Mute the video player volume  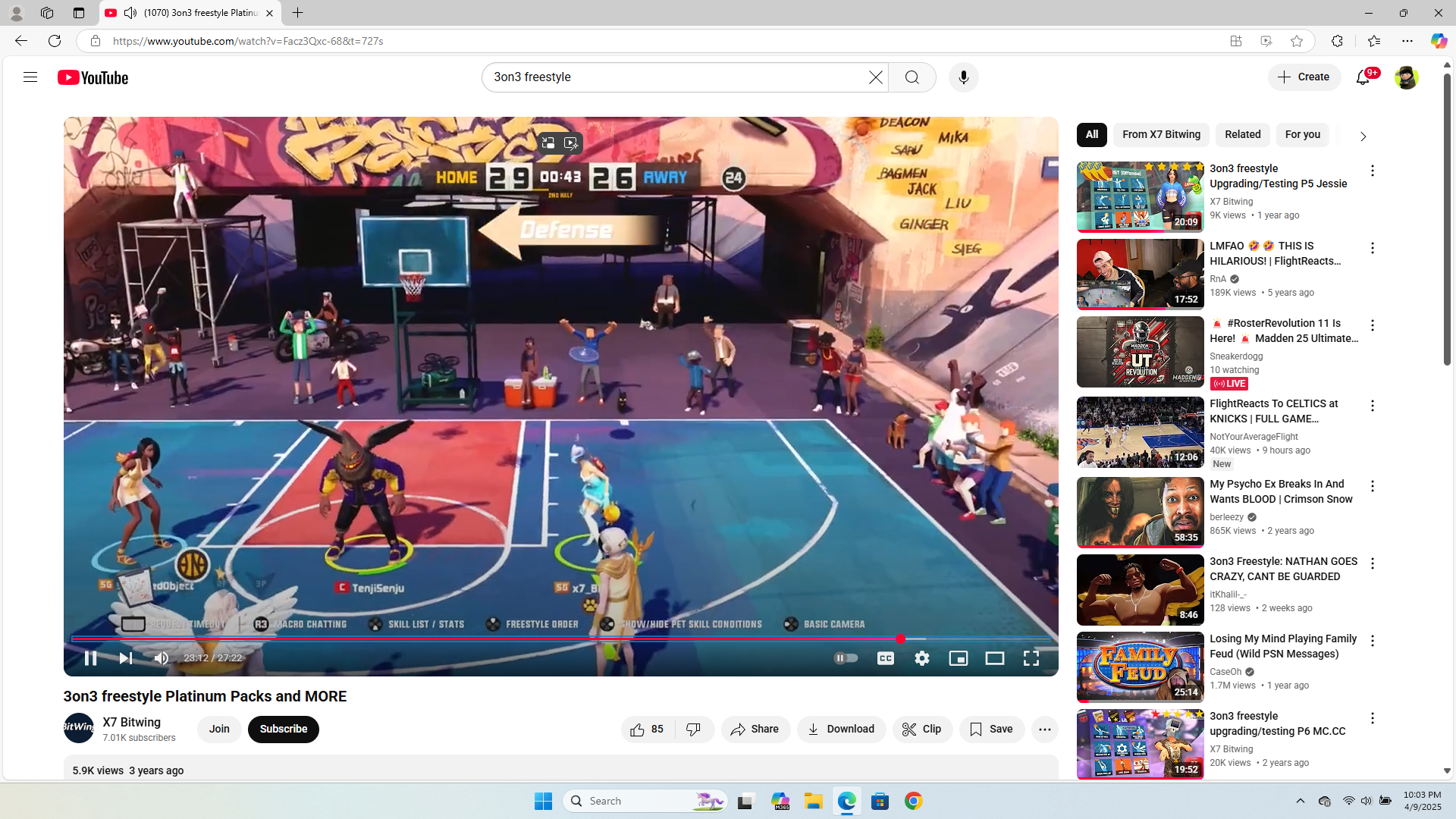[162, 658]
